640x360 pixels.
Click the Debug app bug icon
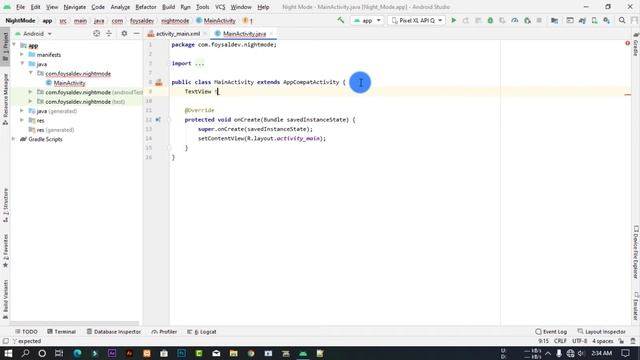(x=490, y=20)
